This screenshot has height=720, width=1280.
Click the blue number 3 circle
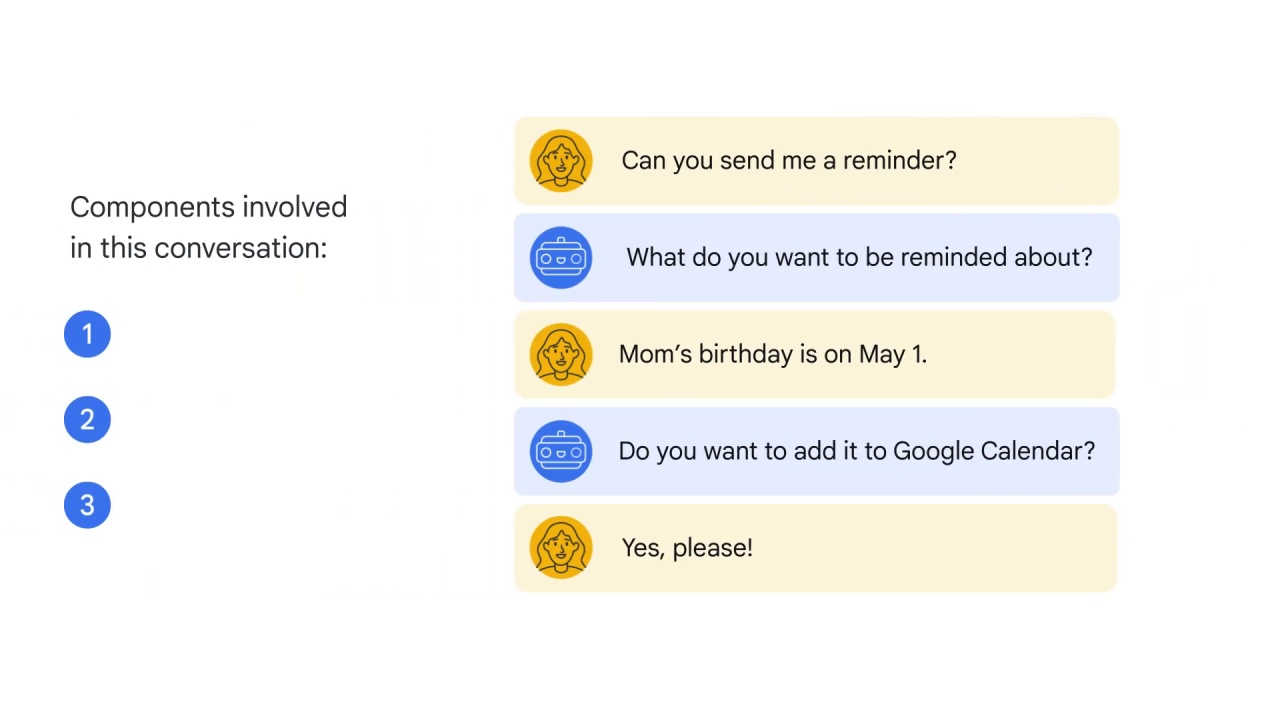[x=87, y=505]
